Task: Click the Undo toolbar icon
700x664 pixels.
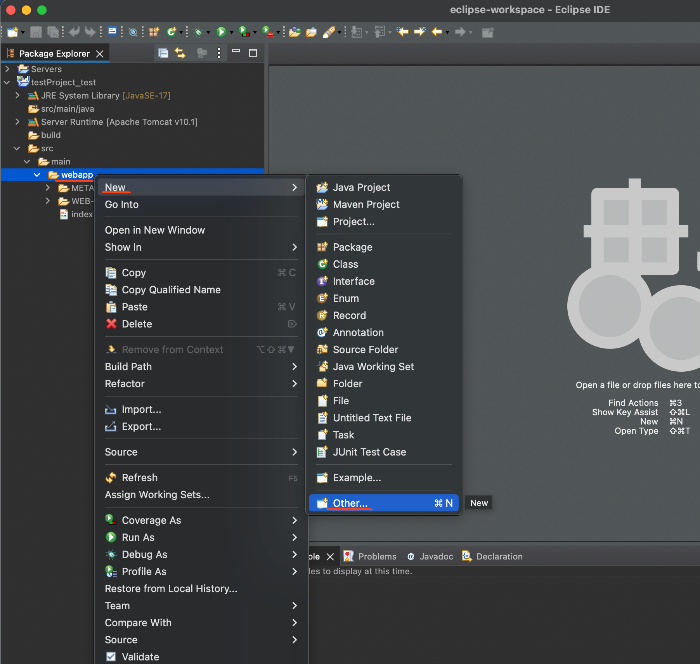Action: point(74,32)
